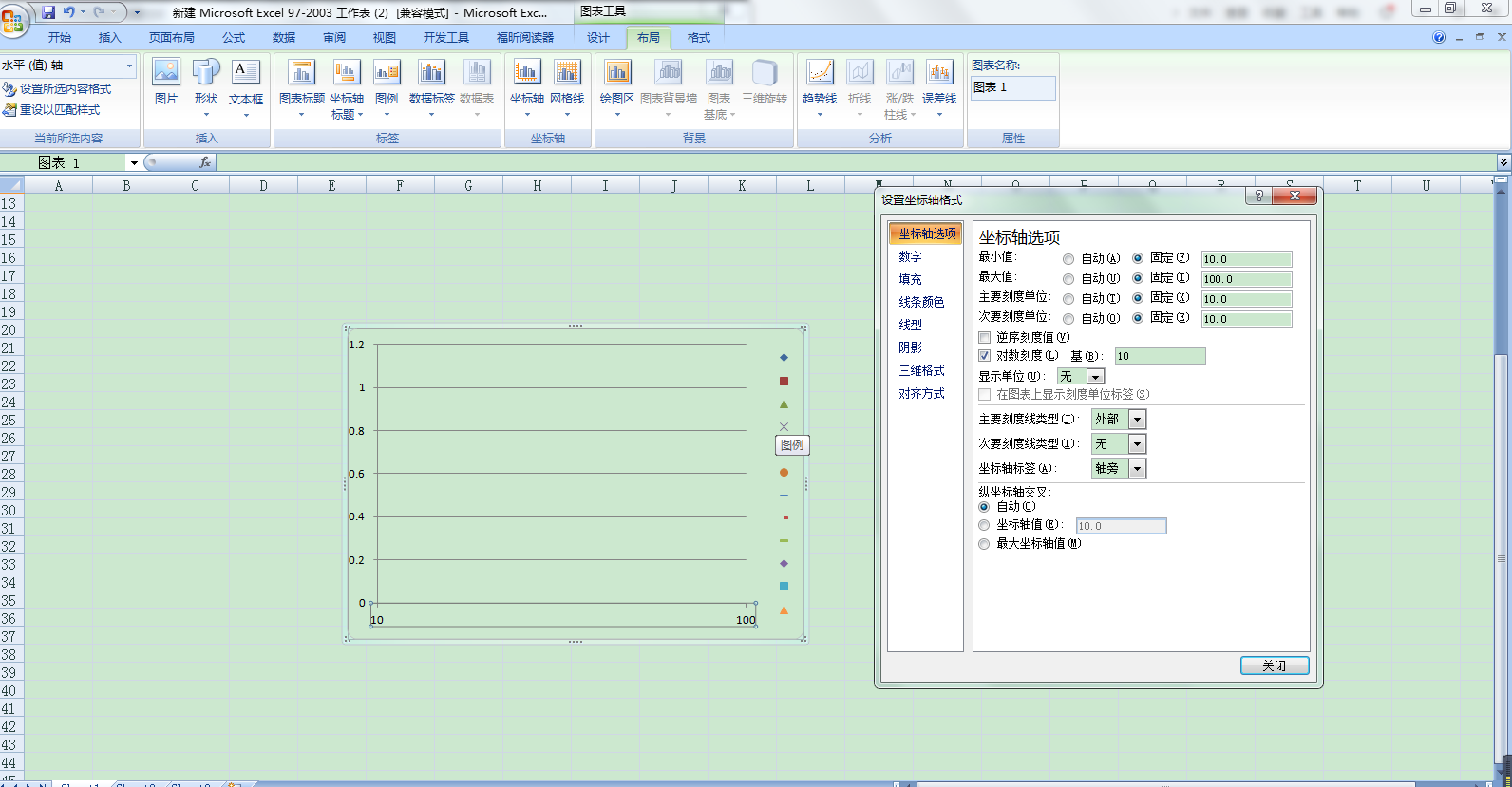
Task: Select Shadow (阴影) category in dialog
Action: coord(910,348)
